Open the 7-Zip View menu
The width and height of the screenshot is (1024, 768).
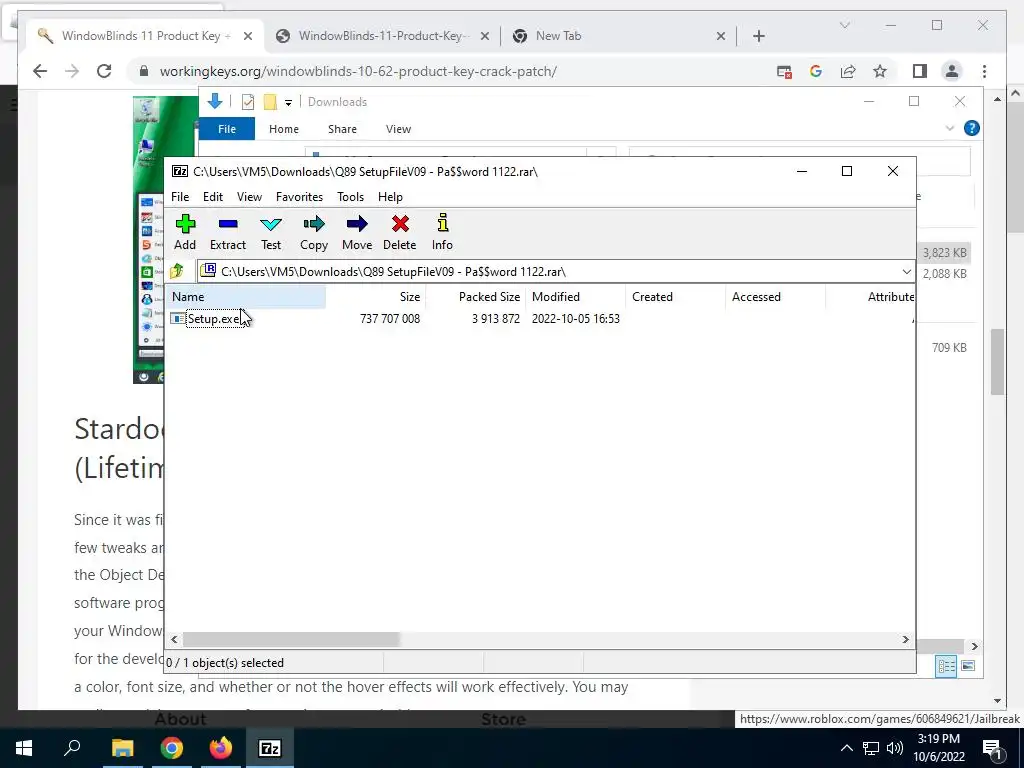click(249, 197)
